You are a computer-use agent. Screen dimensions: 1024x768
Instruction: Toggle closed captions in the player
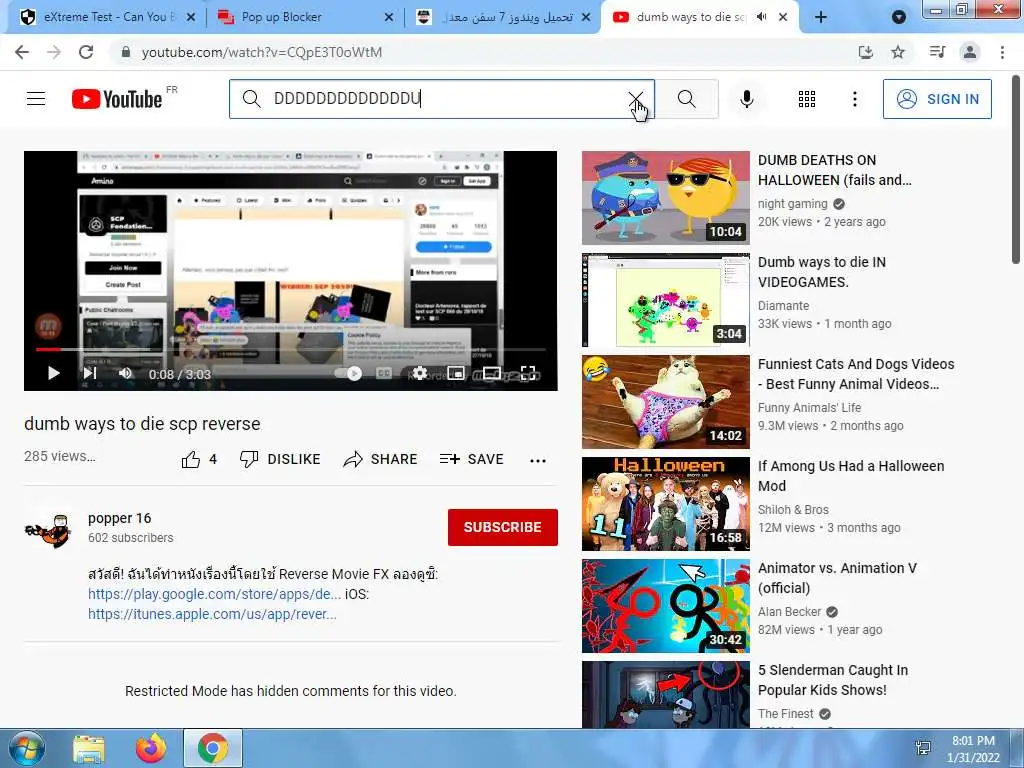(x=384, y=374)
